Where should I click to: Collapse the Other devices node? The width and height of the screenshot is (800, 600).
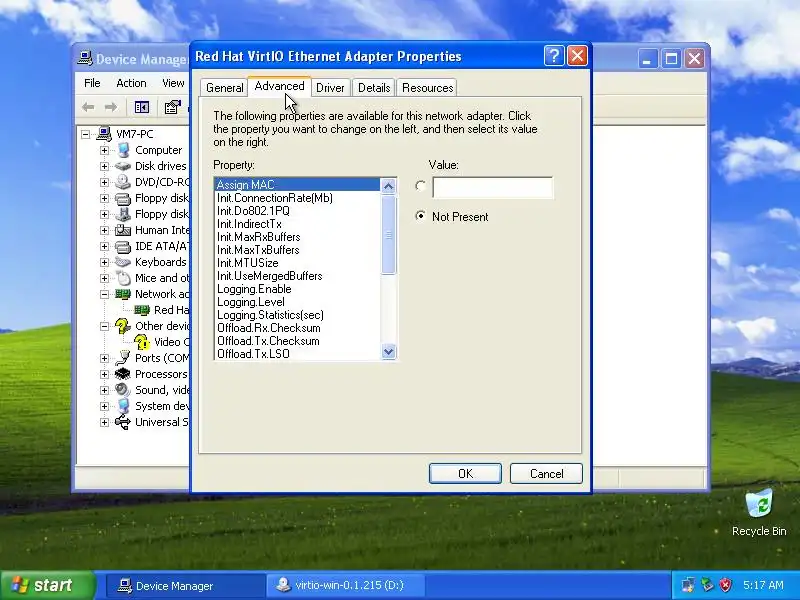click(105, 327)
